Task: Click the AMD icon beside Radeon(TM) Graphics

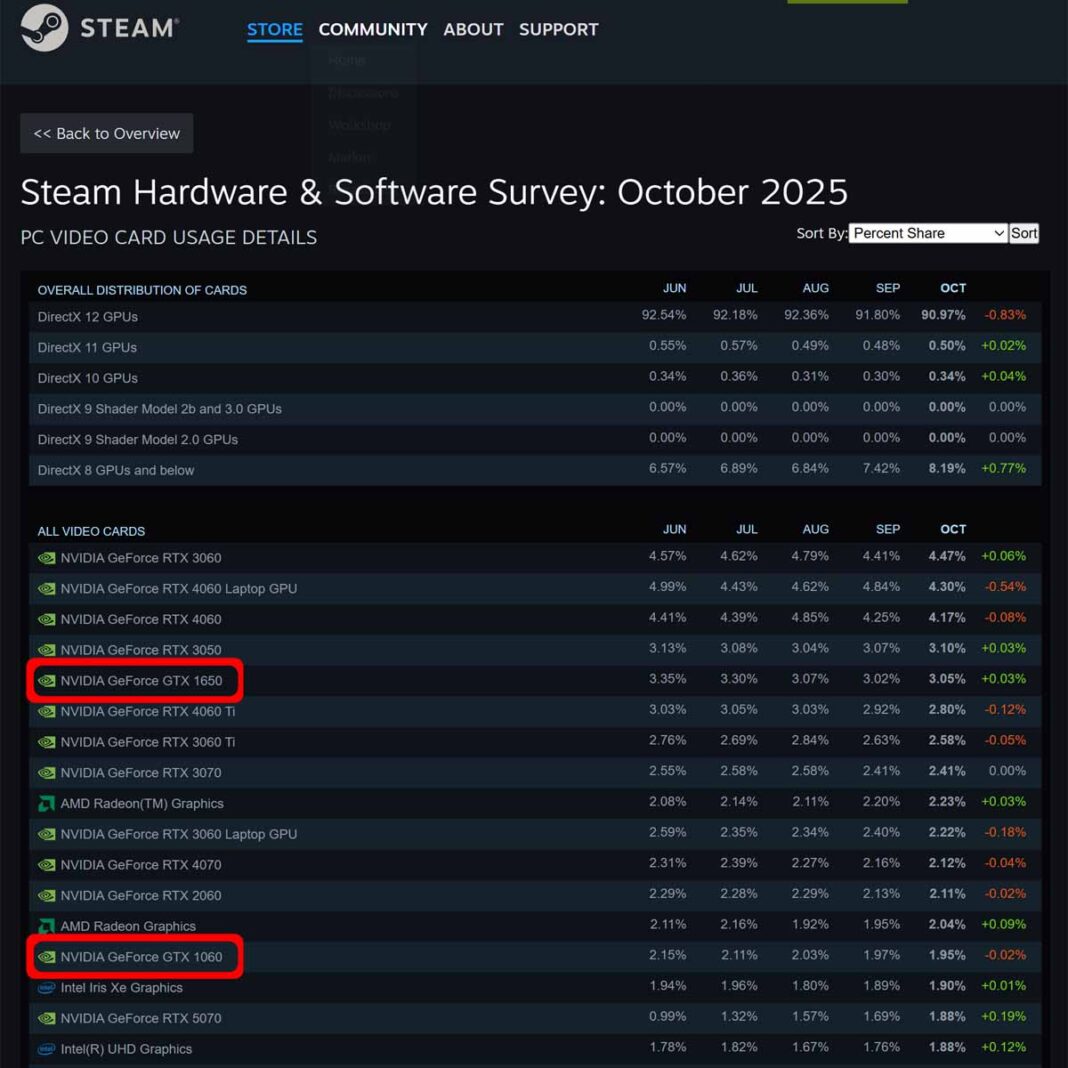Action: pyautogui.click(x=46, y=802)
